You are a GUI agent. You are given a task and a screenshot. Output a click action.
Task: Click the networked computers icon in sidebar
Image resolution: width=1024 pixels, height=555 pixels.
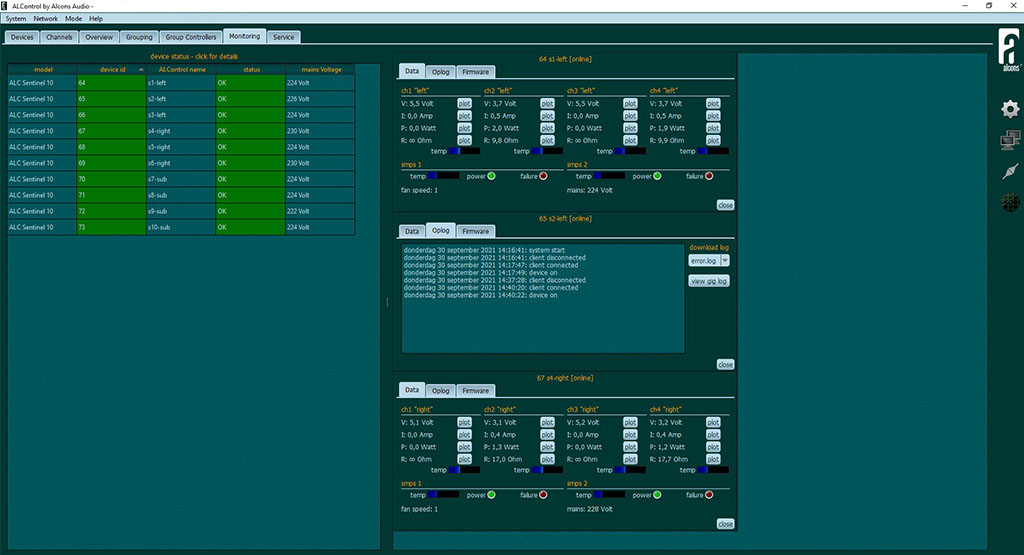click(1010, 140)
